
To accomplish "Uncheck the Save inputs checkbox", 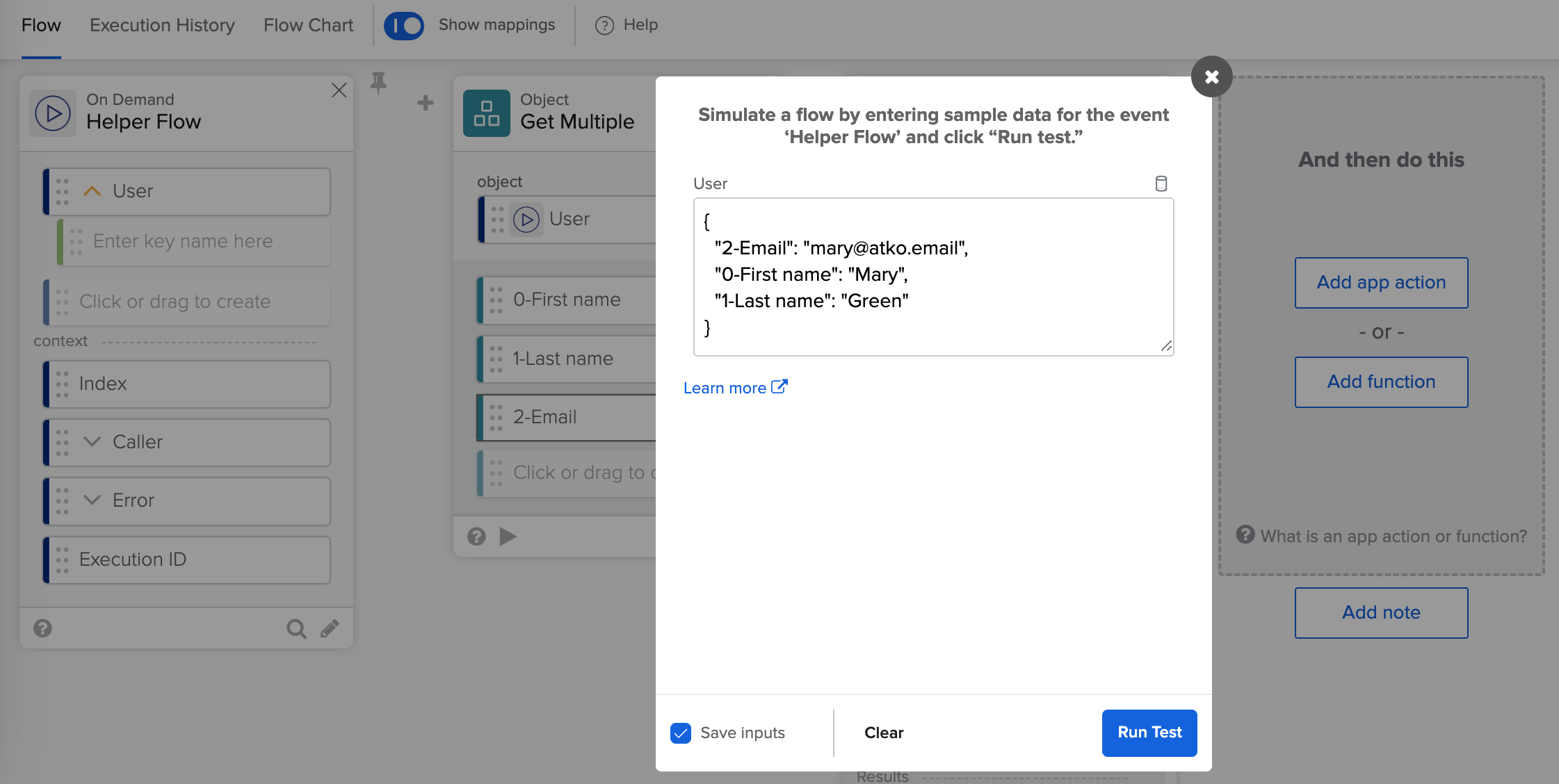I will 681,733.
